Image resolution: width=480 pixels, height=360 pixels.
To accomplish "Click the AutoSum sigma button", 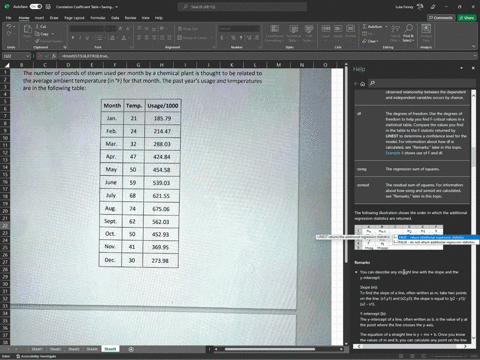I will click(x=372, y=26).
